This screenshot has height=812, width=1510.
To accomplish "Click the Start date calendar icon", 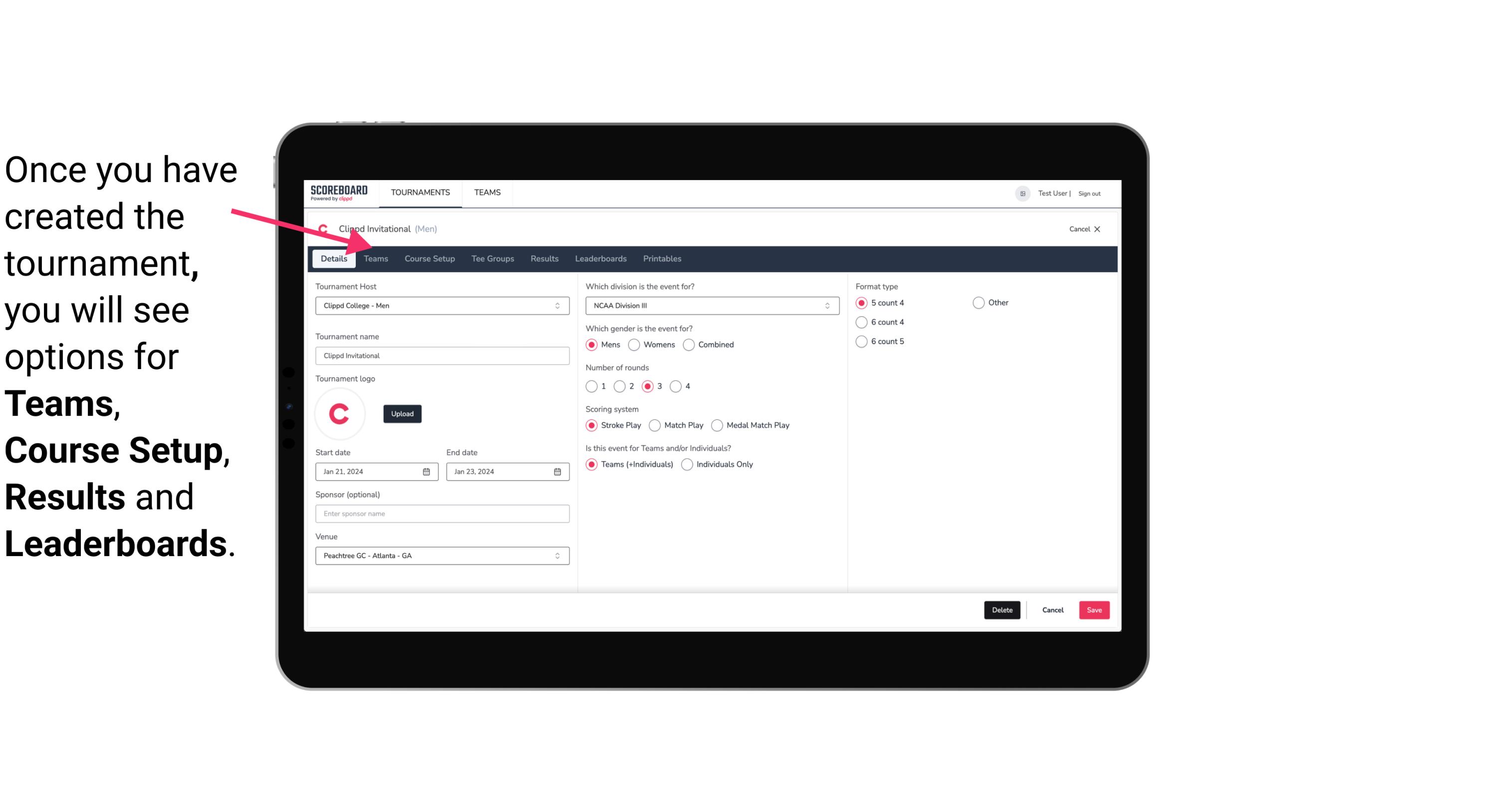I will point(427,471).
